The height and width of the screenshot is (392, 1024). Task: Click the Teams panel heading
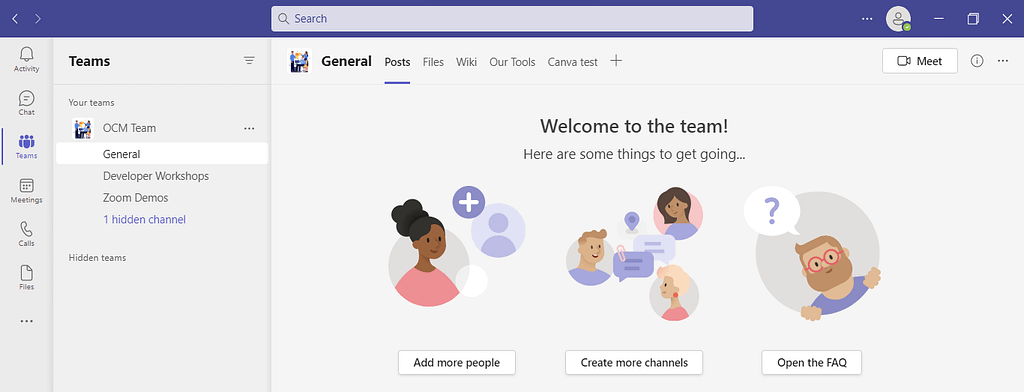point(89,61)
